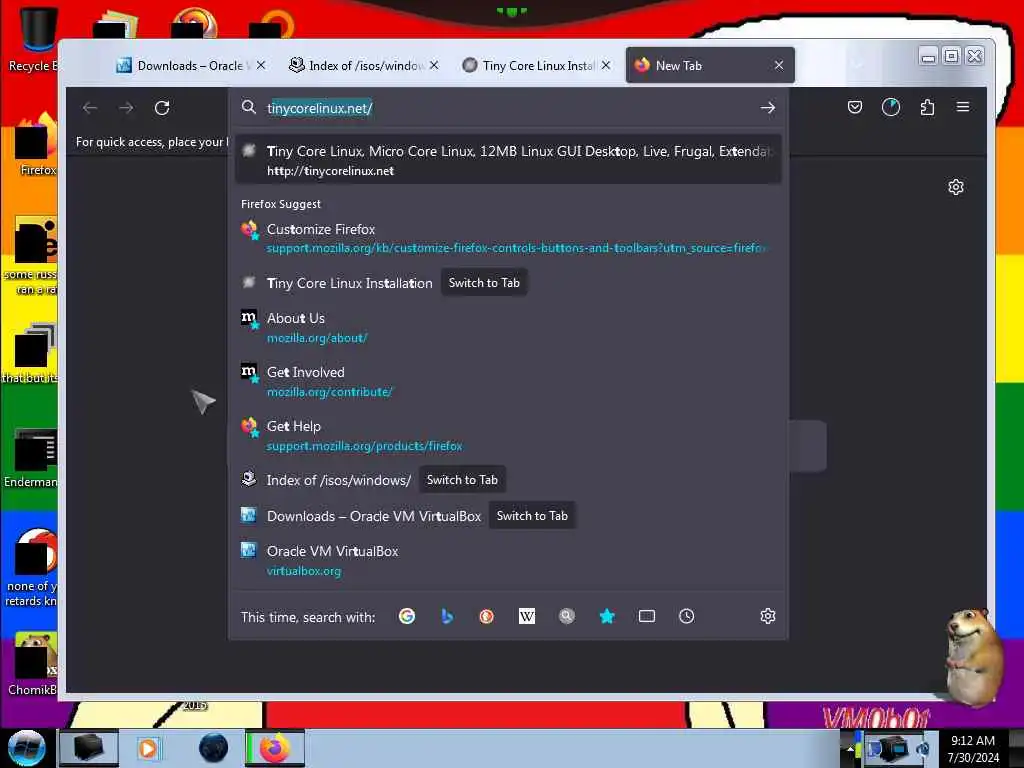
Task: Search this time with Wikipedia
Action: (526, 616)
